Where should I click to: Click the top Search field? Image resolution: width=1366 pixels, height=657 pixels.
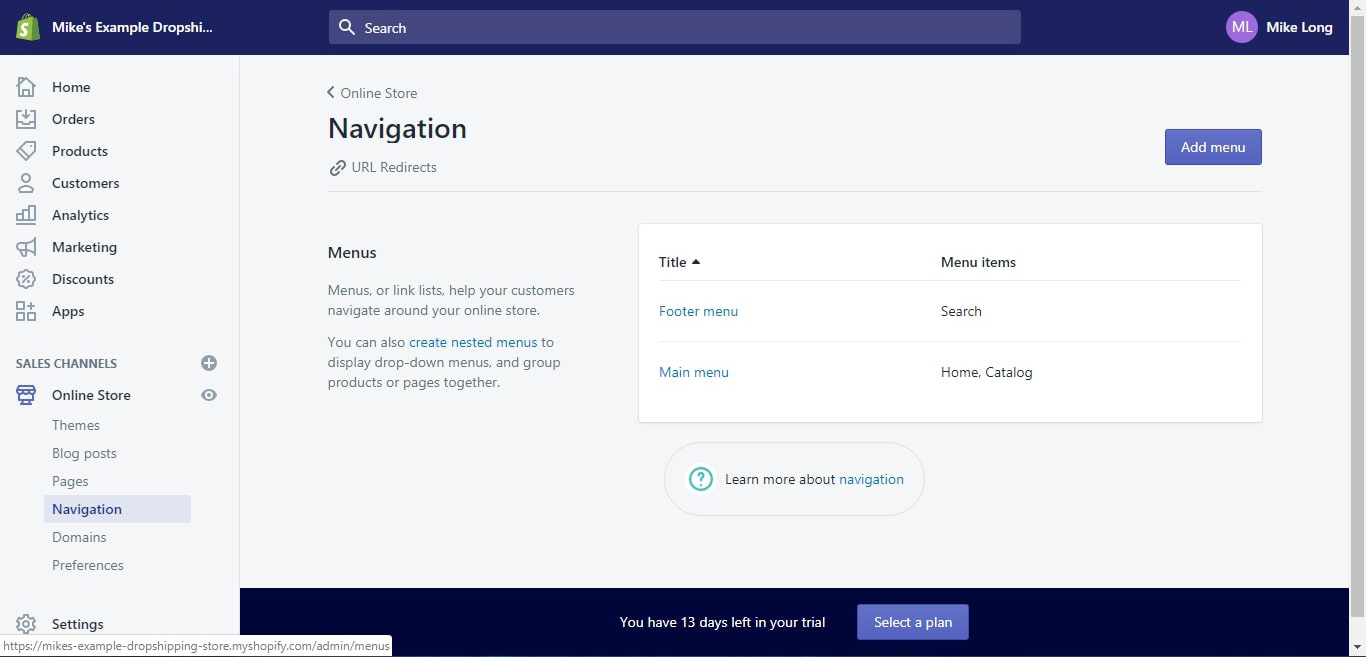(x=675, y=28)
